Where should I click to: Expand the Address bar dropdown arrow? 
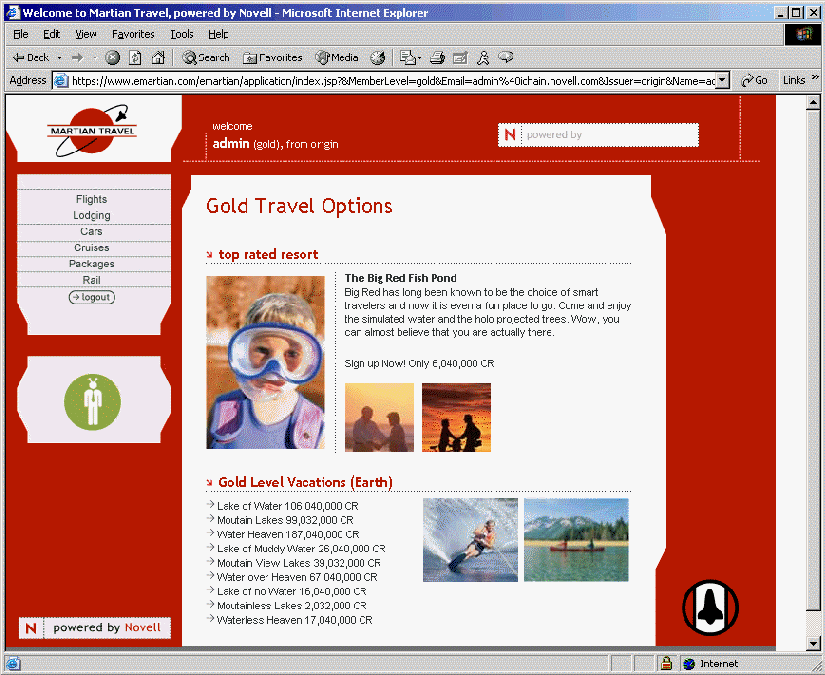722,80
